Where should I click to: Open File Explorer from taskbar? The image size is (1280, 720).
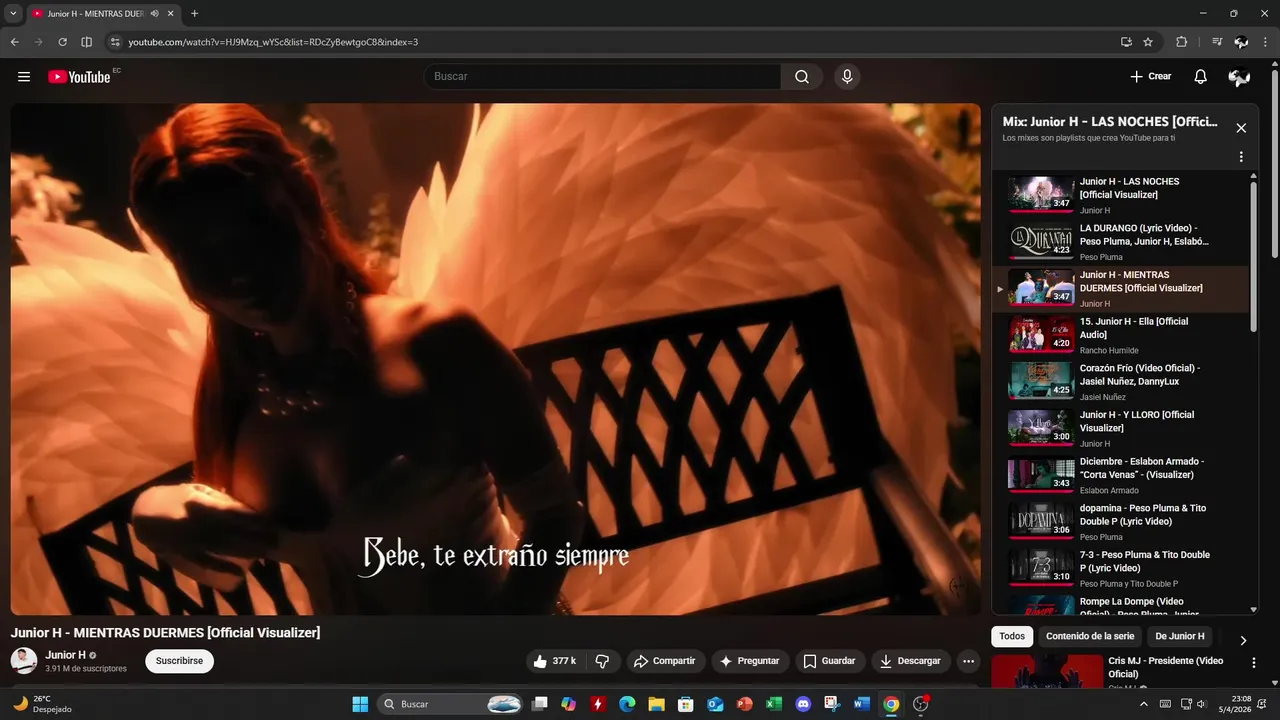coord(657,704)
